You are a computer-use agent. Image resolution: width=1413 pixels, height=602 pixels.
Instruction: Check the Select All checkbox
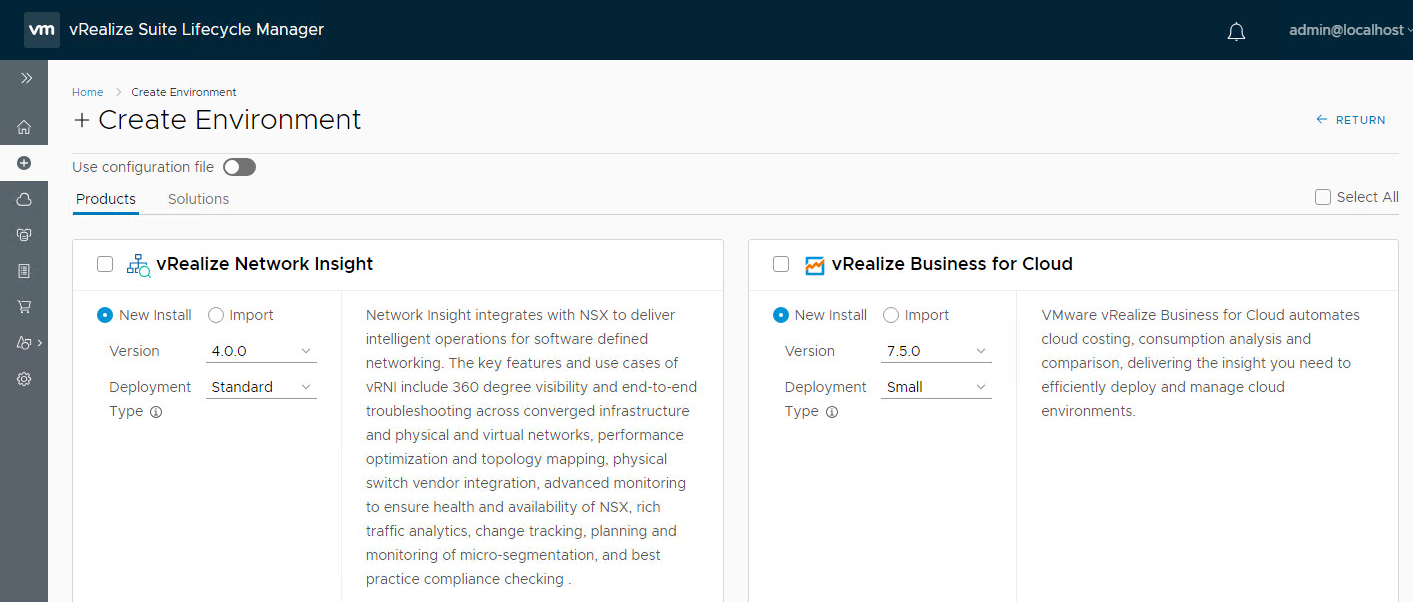coord(1323,197)
